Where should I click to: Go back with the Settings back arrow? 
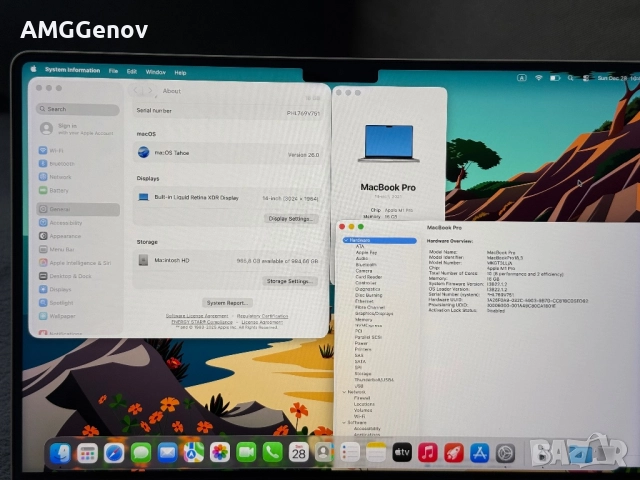(136, 90)
